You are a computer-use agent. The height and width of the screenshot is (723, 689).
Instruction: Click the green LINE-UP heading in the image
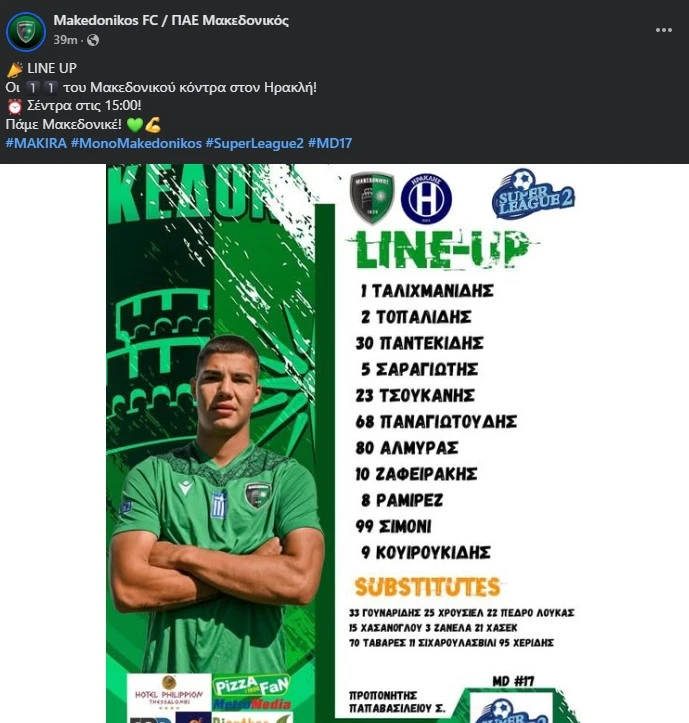click(442, 251)
